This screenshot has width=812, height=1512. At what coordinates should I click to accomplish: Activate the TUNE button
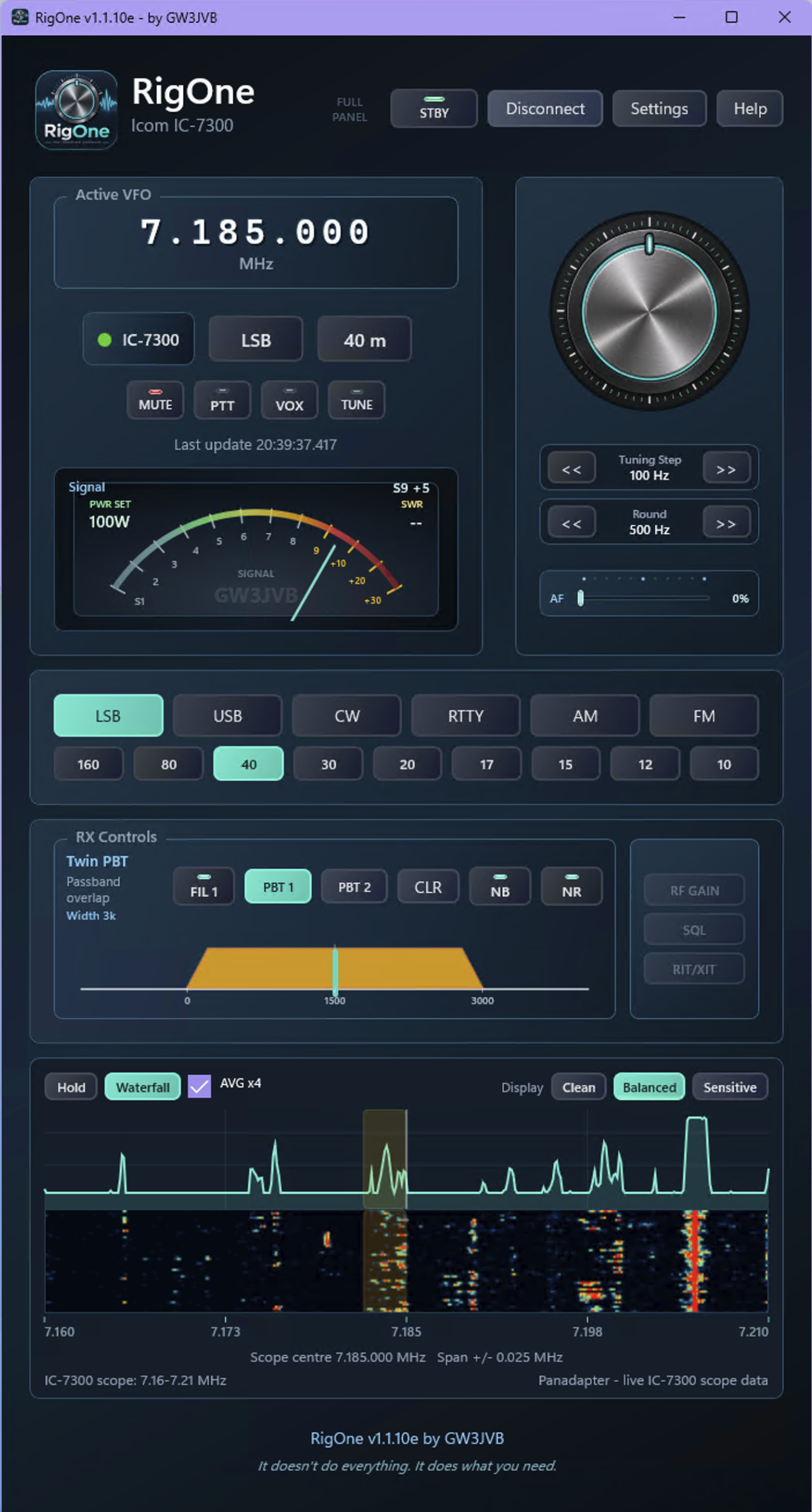pos(356,400)
